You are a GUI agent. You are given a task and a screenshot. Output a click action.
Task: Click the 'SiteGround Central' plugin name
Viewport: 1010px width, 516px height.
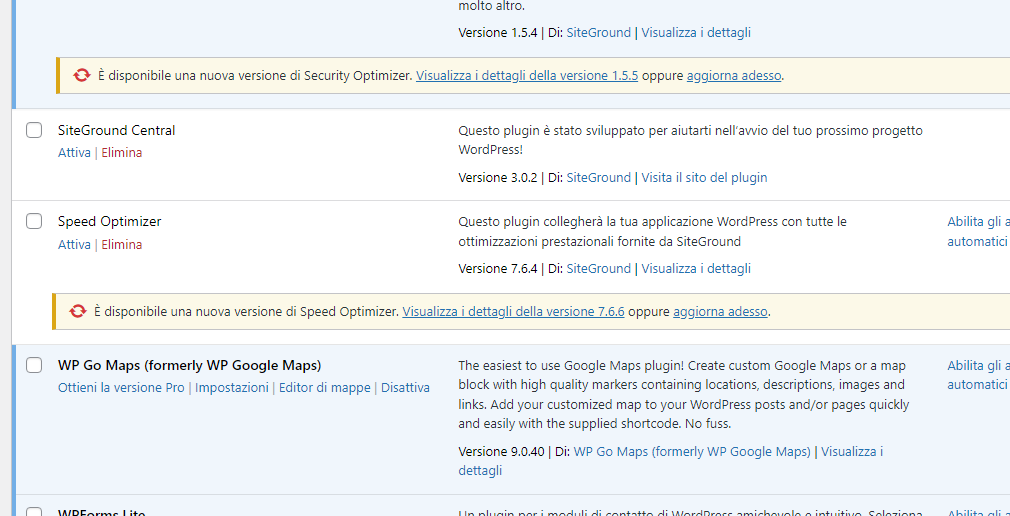pyautogui.click(x=117, y=130)
